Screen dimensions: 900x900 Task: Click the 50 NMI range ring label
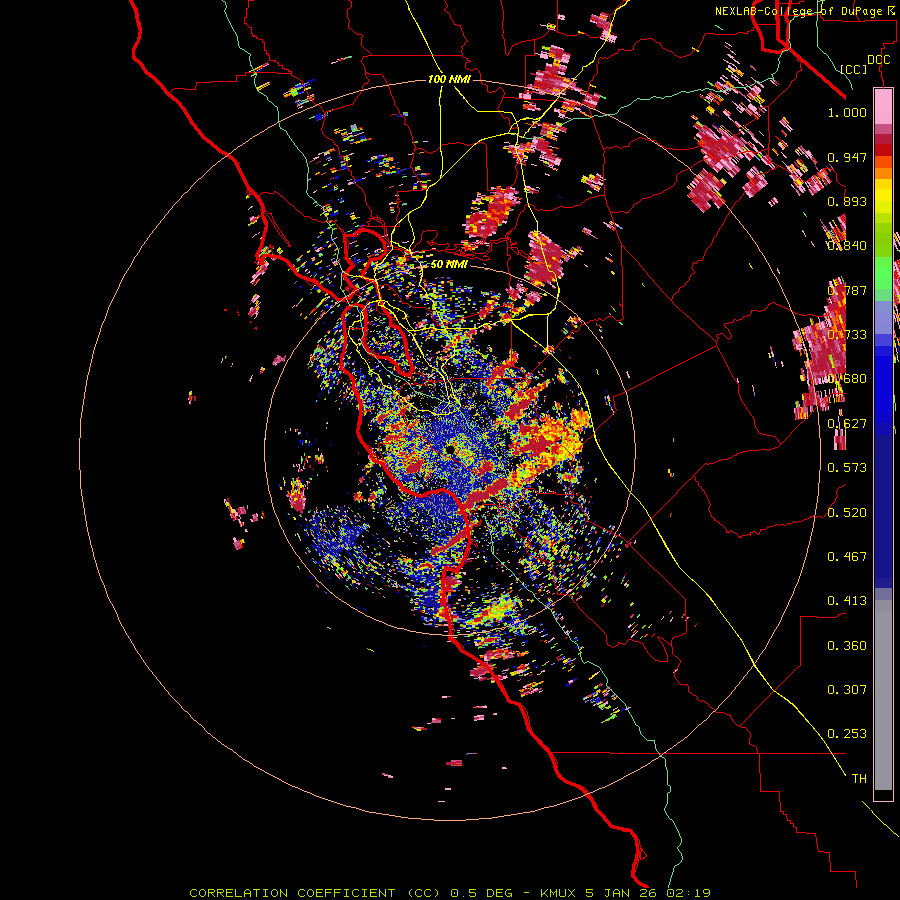click(449, 264)
